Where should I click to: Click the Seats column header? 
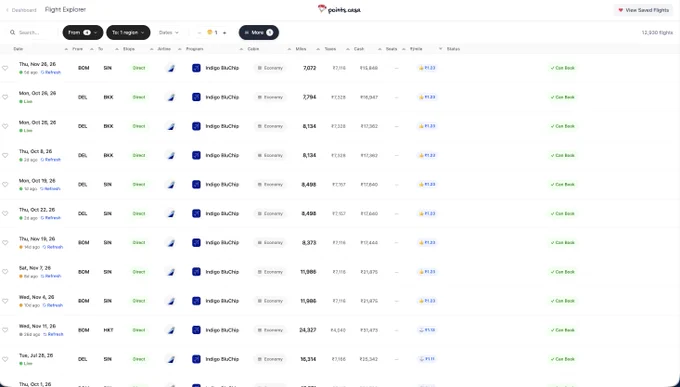(392, 49)
